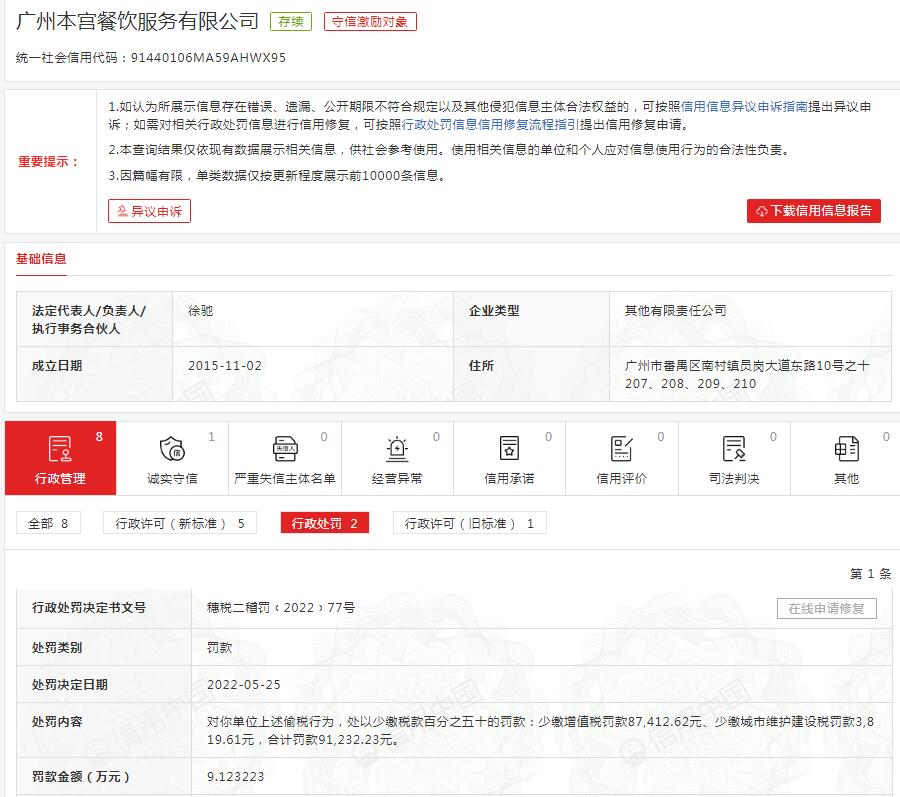Image resolution: width=900 pixels, height=797 pixels.
Task: Click the founding date 2015-11-02
Action: [x=225, y=366]
